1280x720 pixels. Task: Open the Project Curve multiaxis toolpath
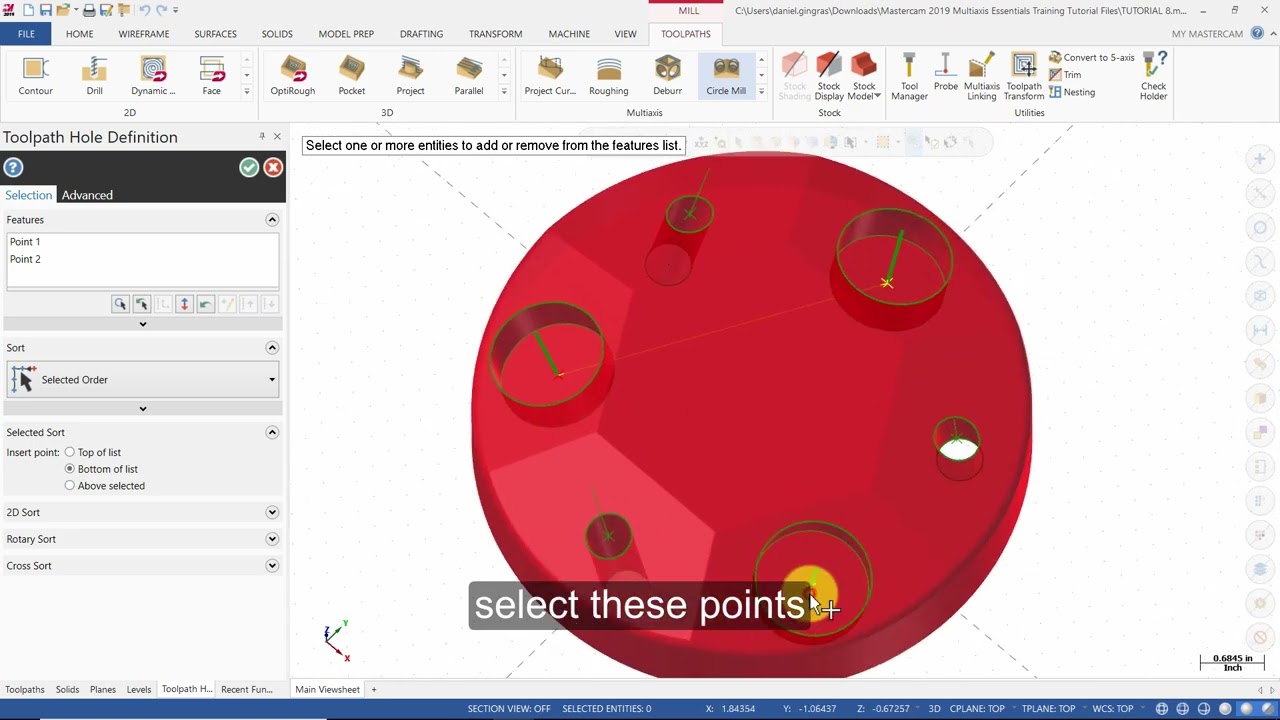point(550,76)
